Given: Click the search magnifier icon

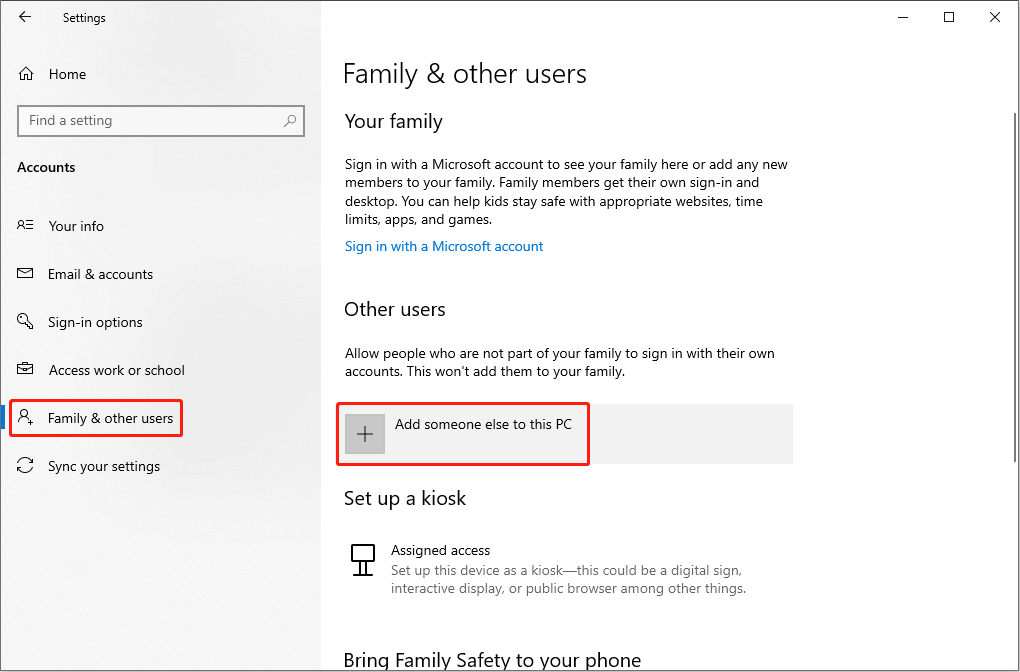Looking at the screenshot, I should point(290,120).
